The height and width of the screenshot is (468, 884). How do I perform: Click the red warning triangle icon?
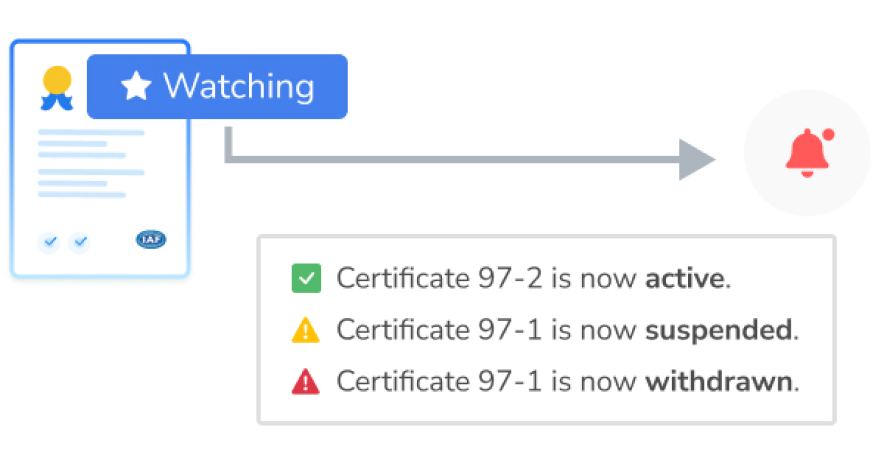coord(305,381)
